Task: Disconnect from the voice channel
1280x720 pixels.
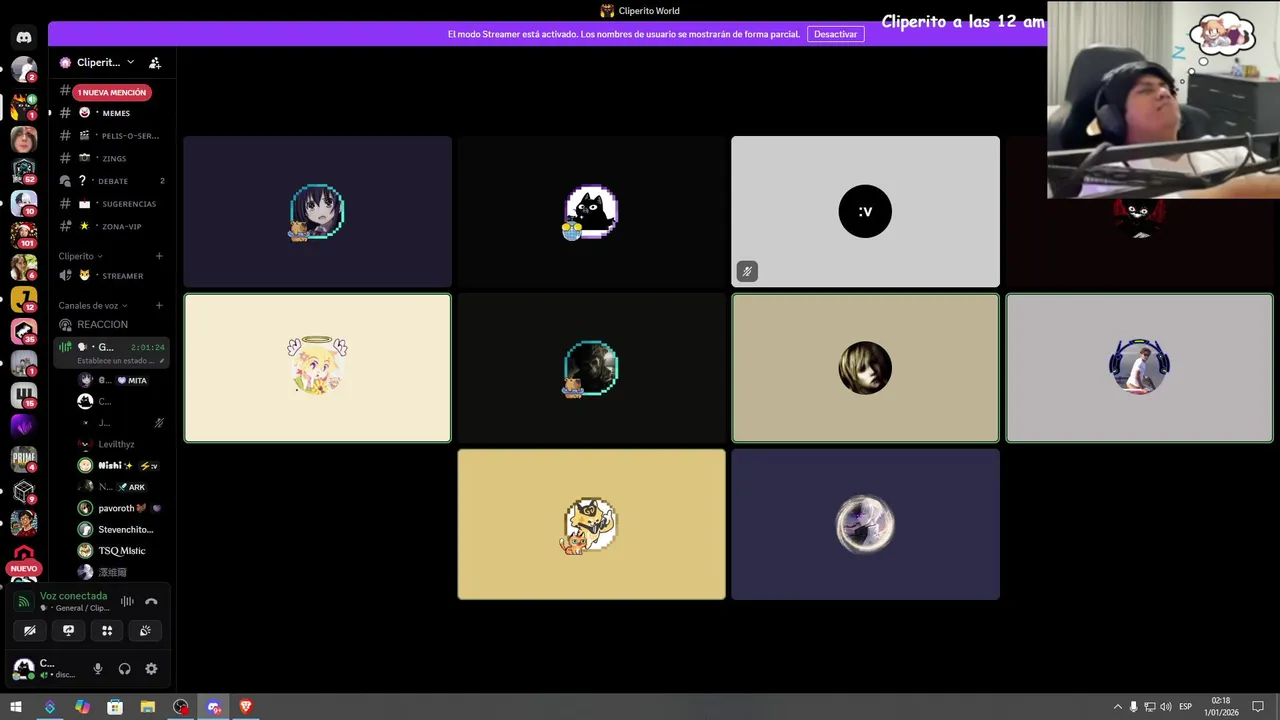Action: click(151, 601)
